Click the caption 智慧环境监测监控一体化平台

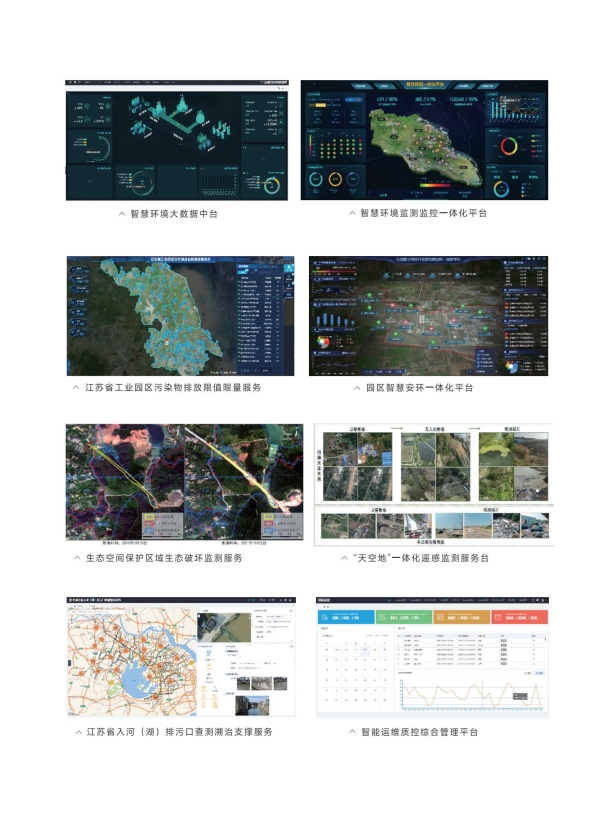point(423,213)
